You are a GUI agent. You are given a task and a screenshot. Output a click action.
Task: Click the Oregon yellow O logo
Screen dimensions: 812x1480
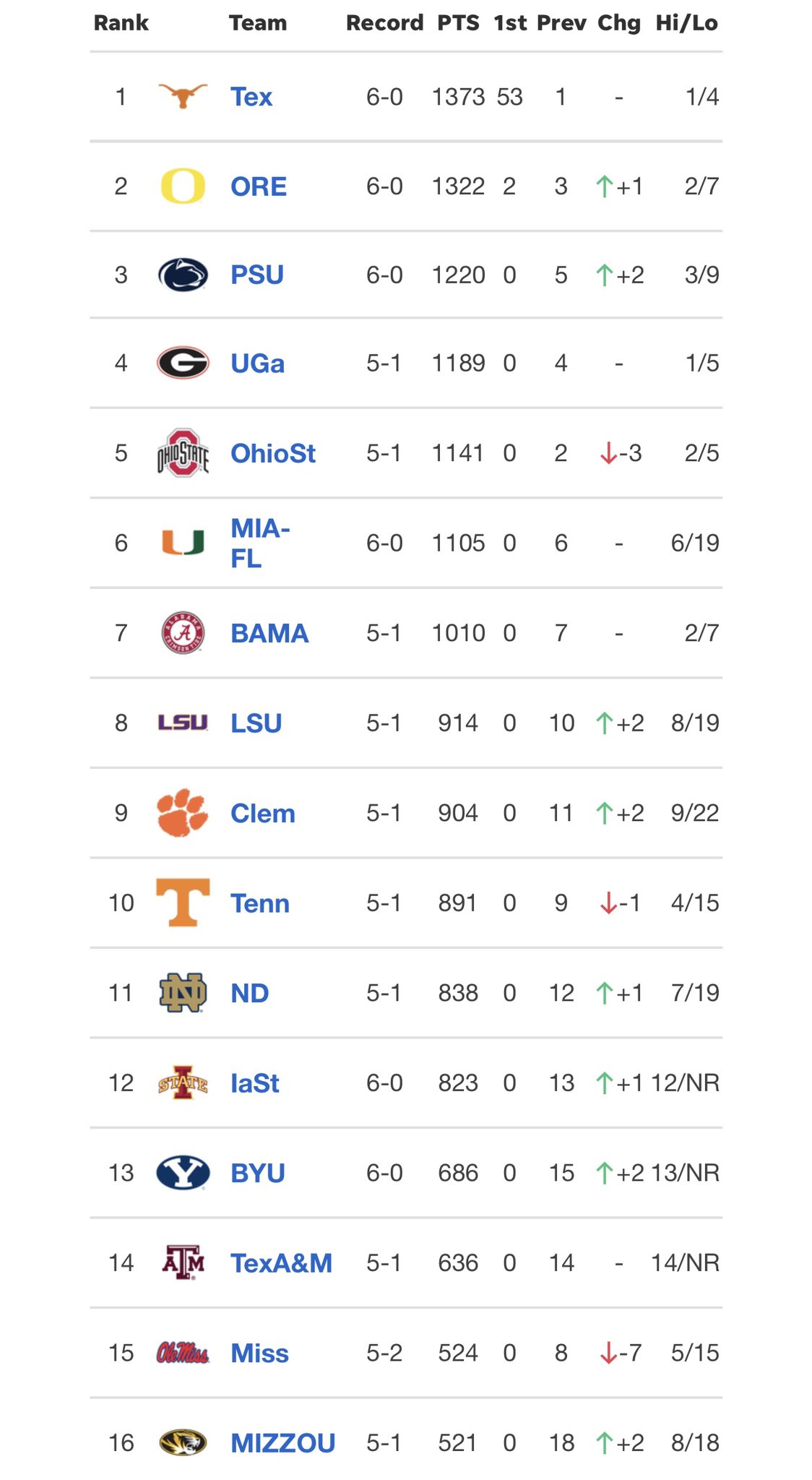pyautogui.click(x=183, y=186)
